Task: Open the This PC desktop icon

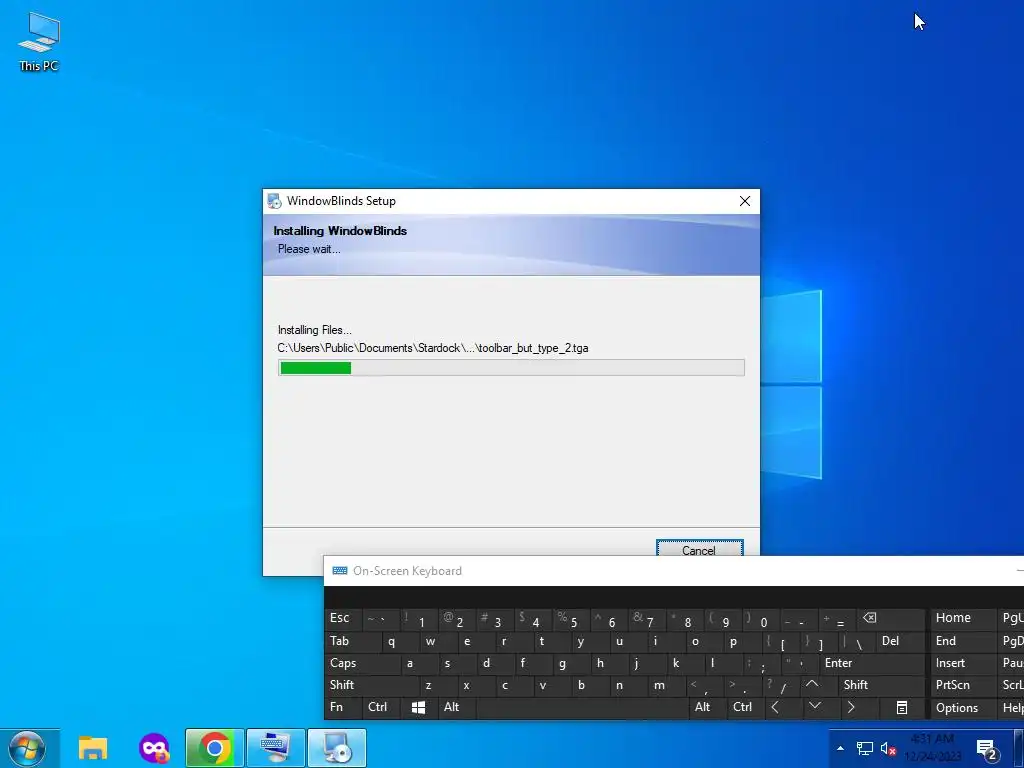Action: (39, 42)
